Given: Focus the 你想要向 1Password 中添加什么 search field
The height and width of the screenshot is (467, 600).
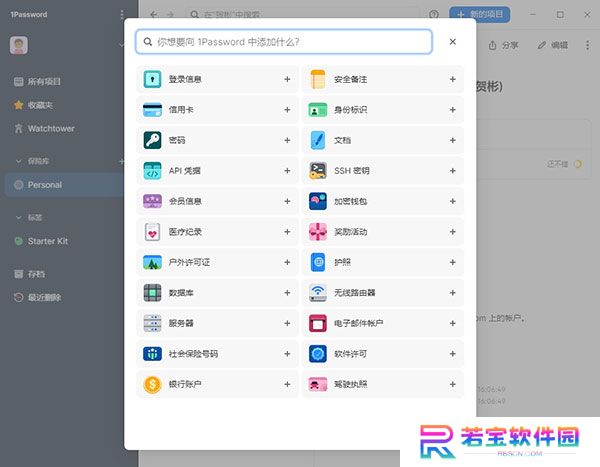Looking at the screenshot, I should [284, 42].
